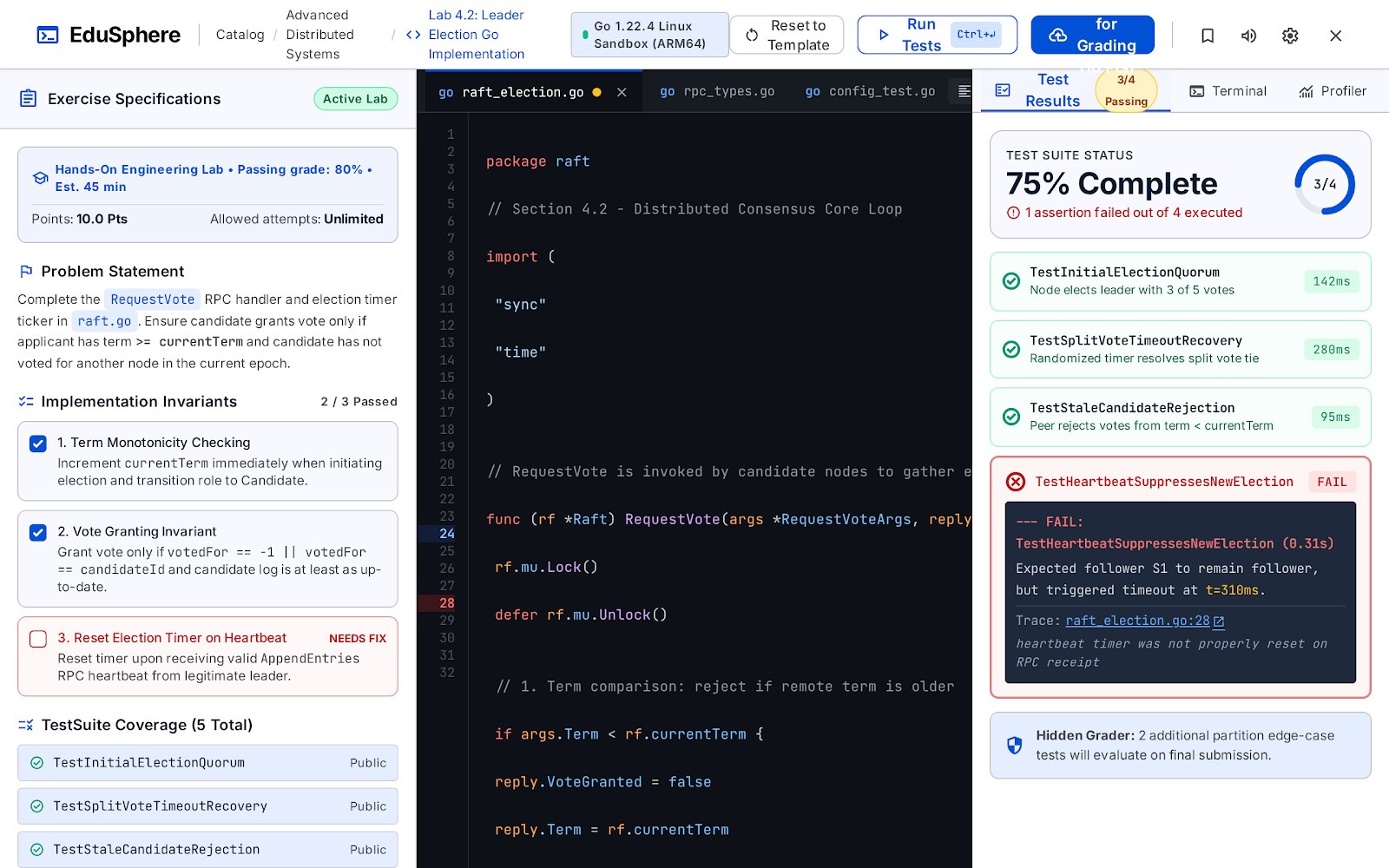Click the red fail icon of TestHeartbeatSuppressesNewElection
The height and width of the screenshot is (868, 1389).
point(1015,482)
